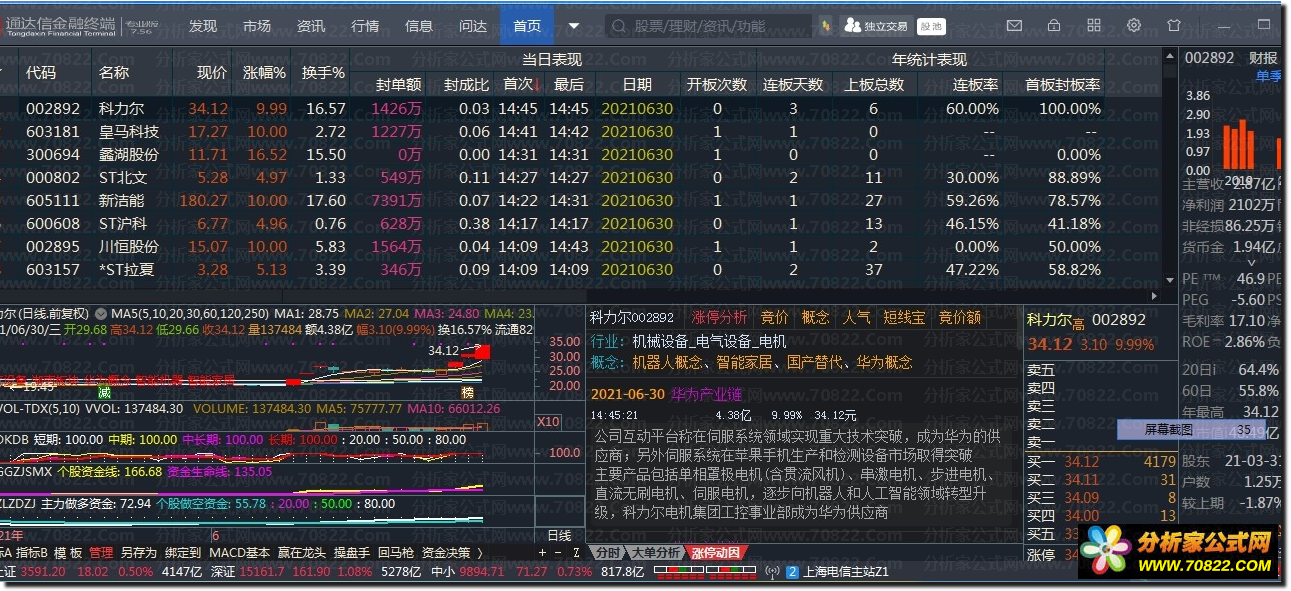This screenshot has height=591, width=1291.
Task: Open the 信息 menu
Action: tap(419, 26)
